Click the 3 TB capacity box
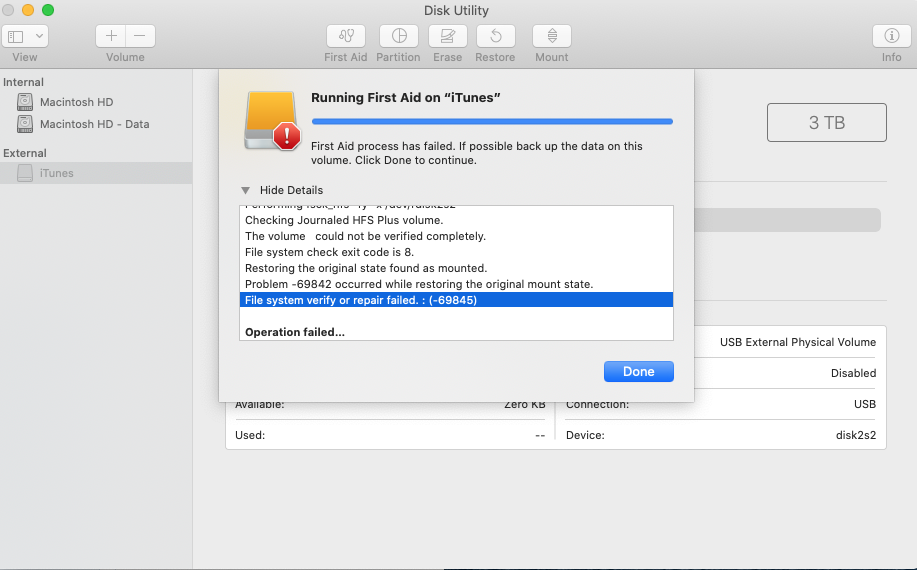Image resolution: width=917 pixels, height=570 pixels. (x=826, y=123)
